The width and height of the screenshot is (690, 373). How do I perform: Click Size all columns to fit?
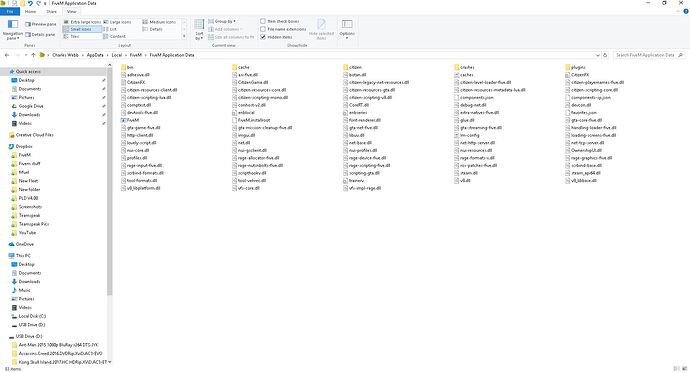(x=231, y=37)
